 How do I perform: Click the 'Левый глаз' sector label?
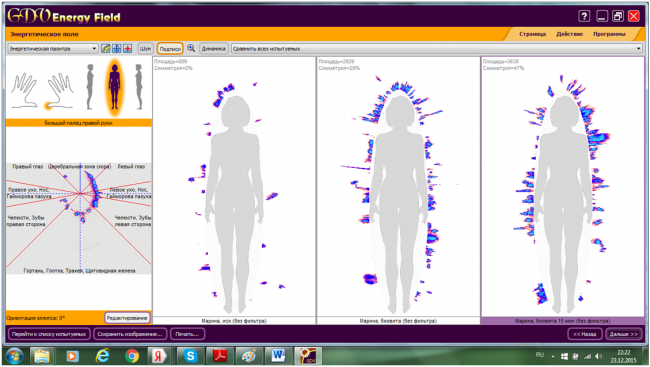click(131, 166)
